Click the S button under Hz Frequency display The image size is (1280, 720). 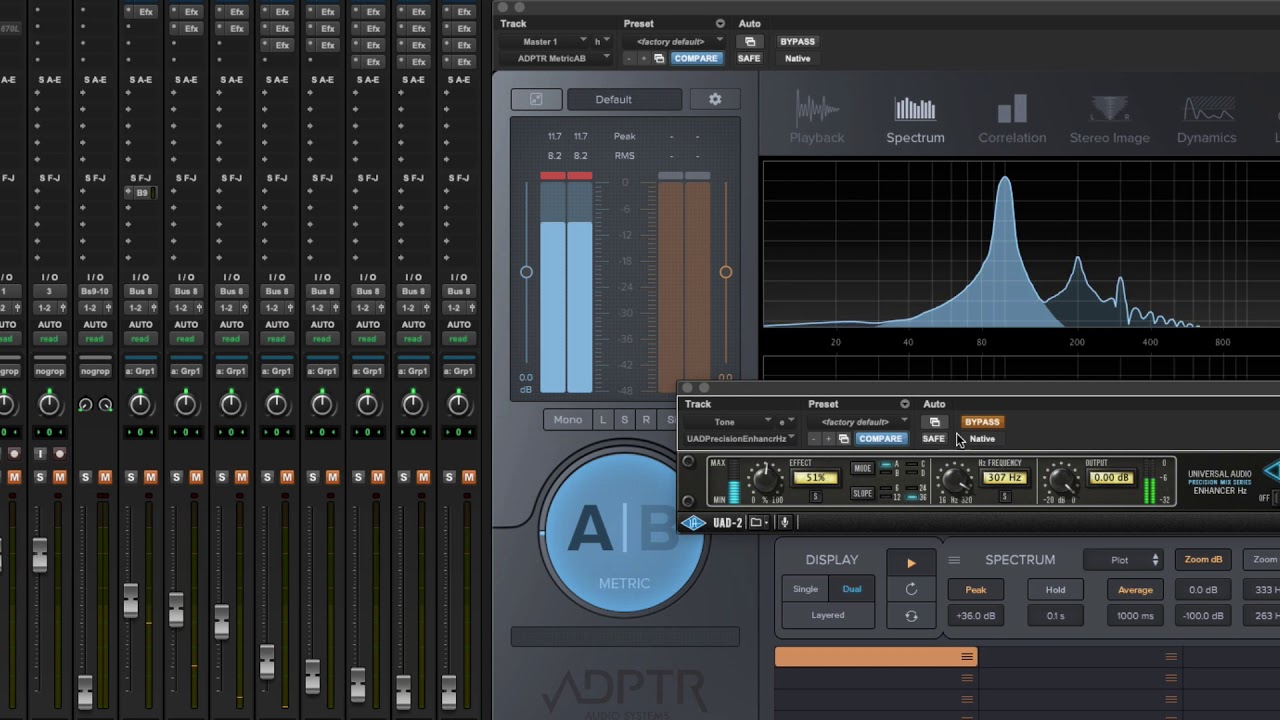(x=1004, y=496)
